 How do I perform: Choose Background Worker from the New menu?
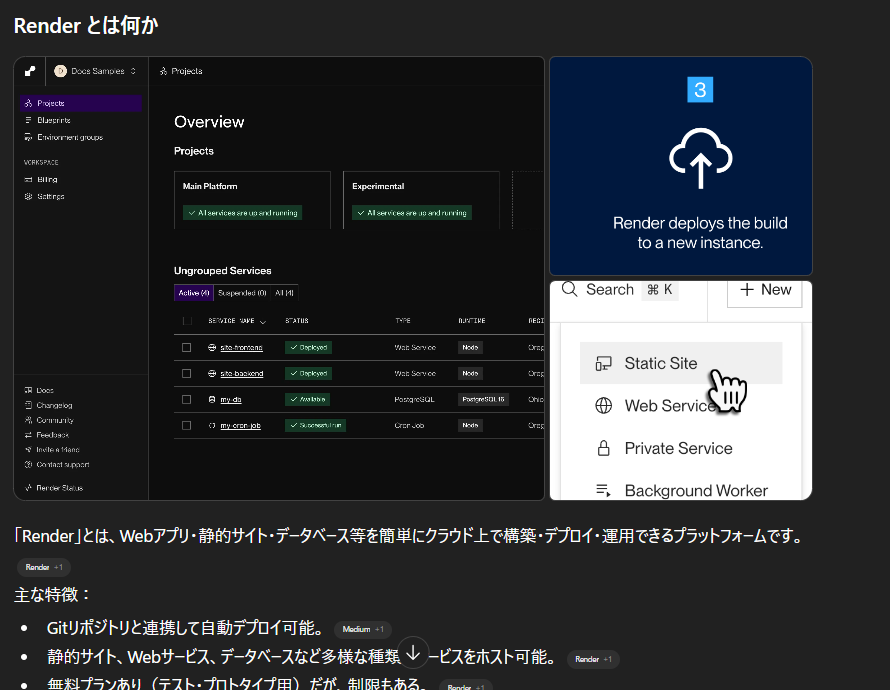[681, 489]
